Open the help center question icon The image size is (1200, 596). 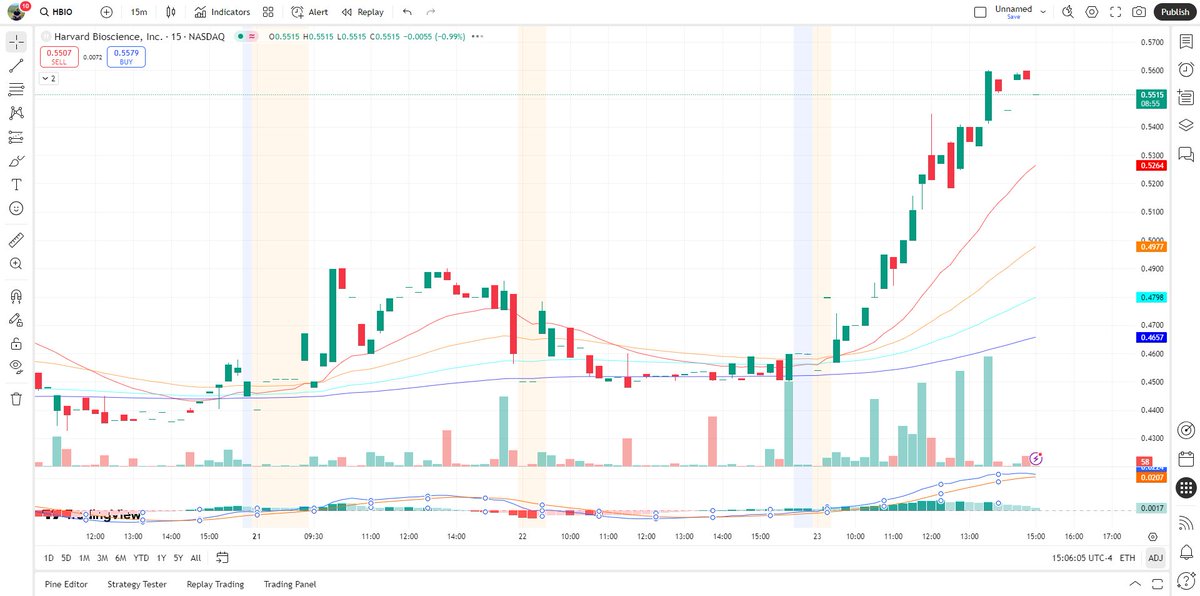[1186, 580]
